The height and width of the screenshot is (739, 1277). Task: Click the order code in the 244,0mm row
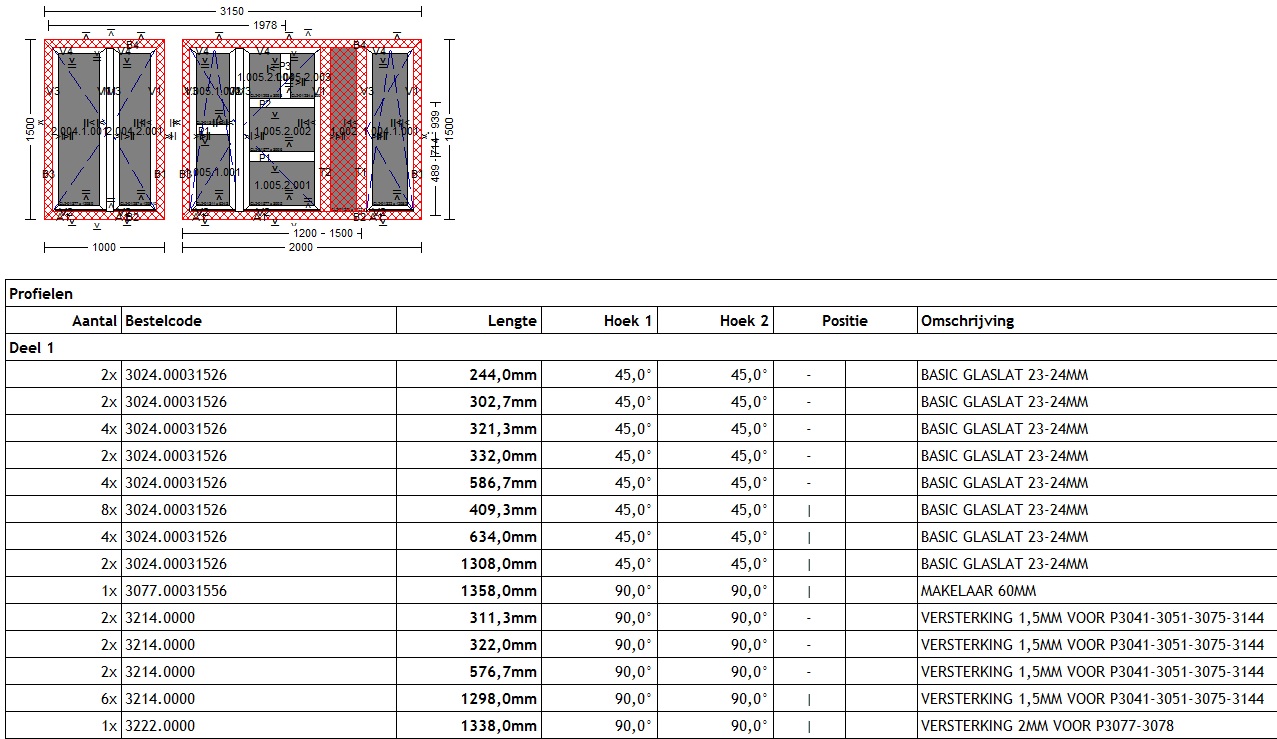[x=175, y=375]
